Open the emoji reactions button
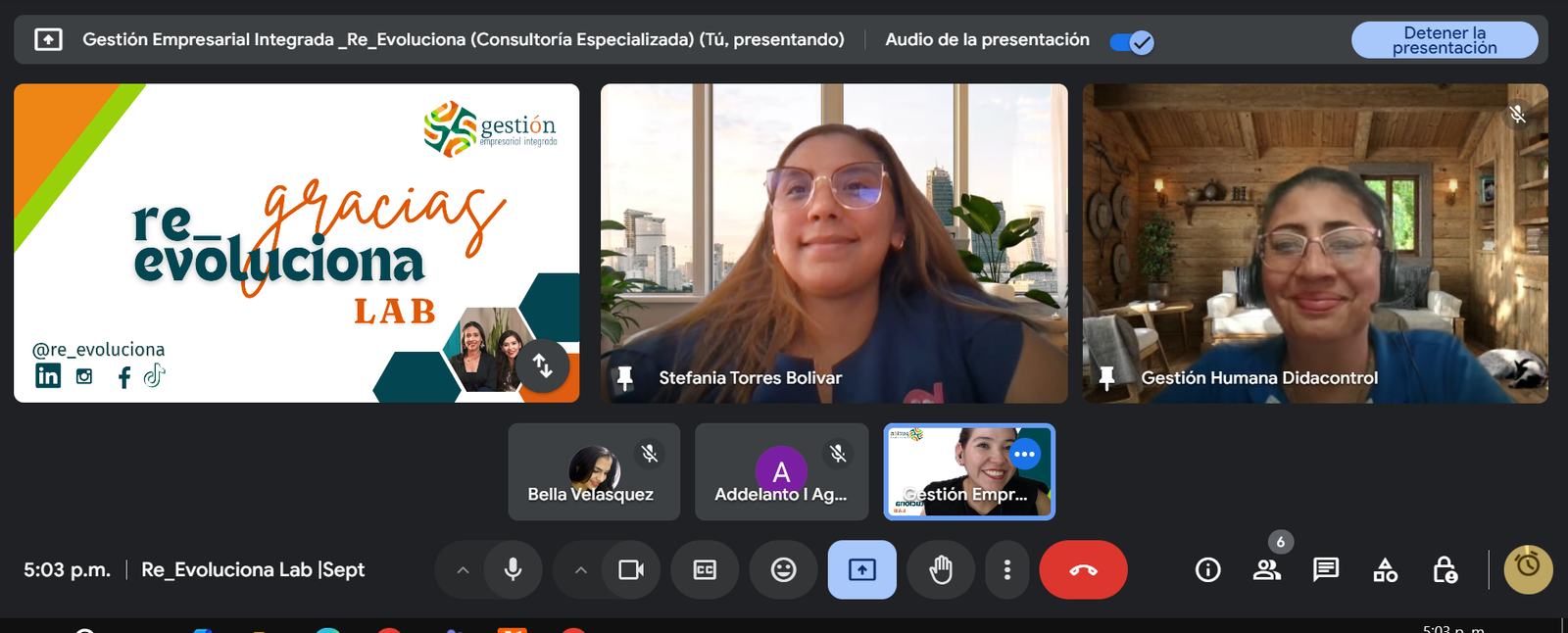 tap(784, 569)
